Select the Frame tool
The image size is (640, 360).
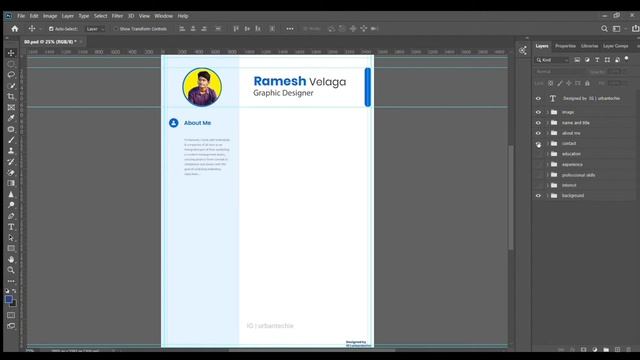point(11,107)
